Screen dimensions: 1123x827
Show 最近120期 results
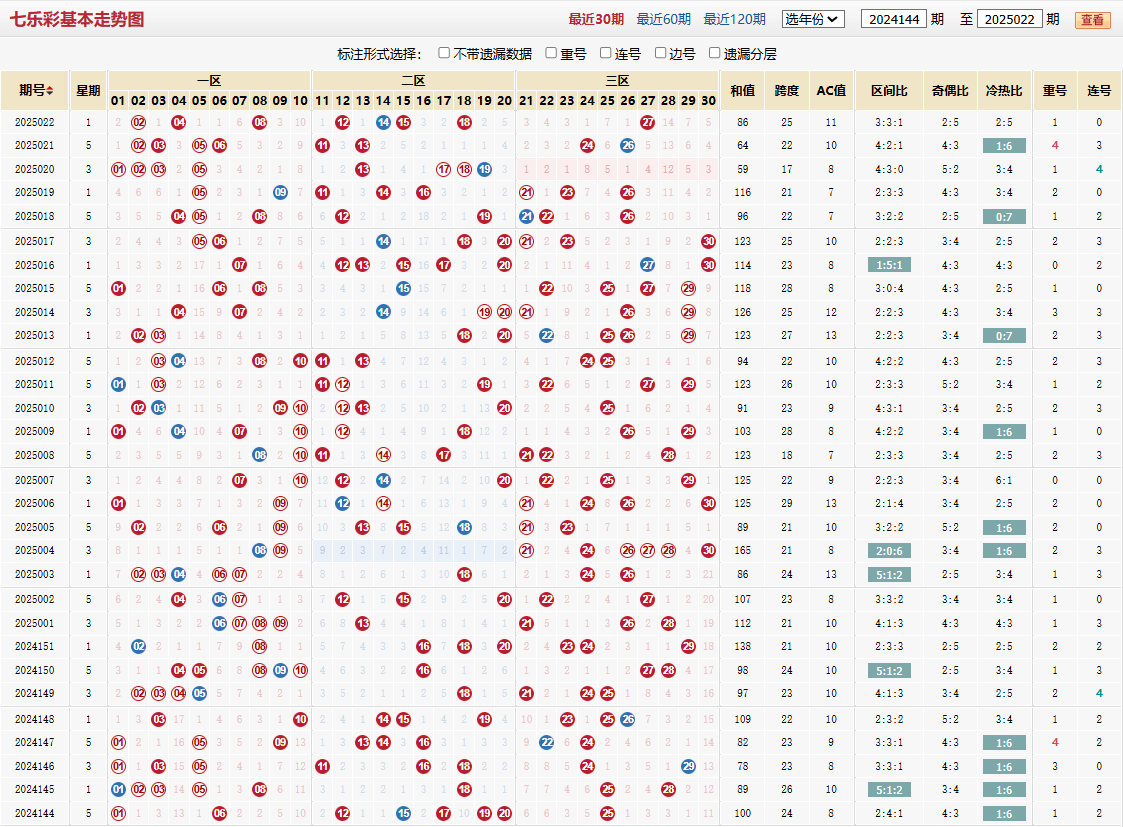click(x=734, y=19)
